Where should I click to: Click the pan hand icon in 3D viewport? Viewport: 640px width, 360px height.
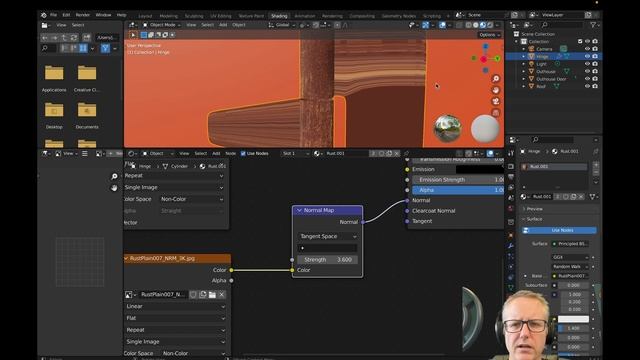click(496, 90)
